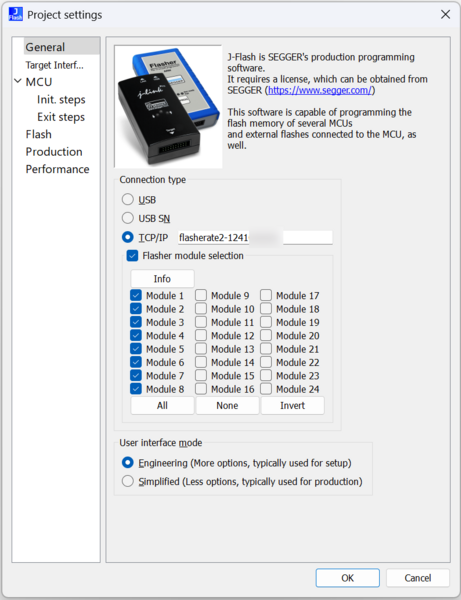Click the Info button
The image size is (461, 600).
(x=162, y=279)
